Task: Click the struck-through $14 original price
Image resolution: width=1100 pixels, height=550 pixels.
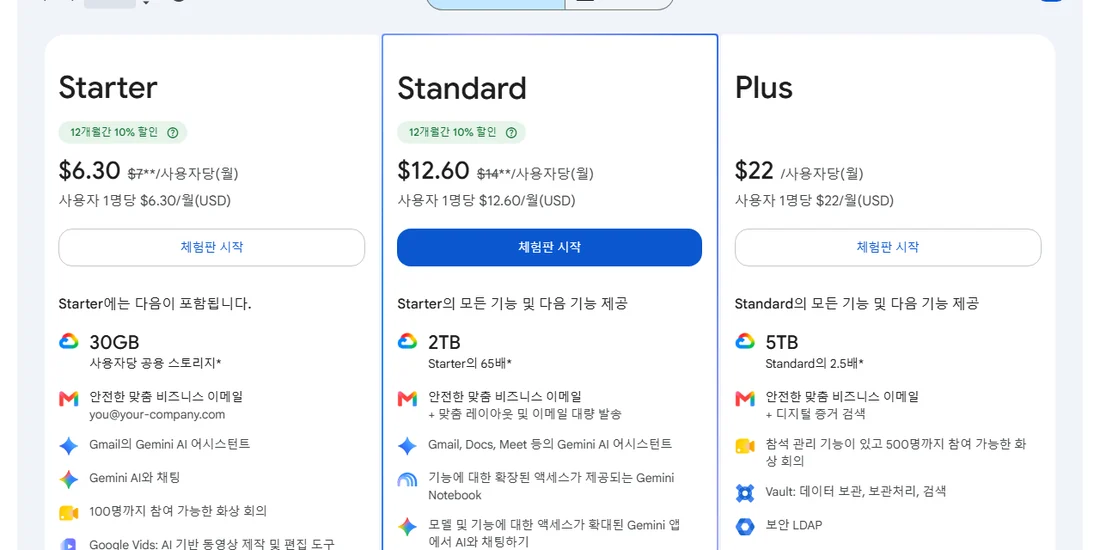Action: tap(488, 173)
